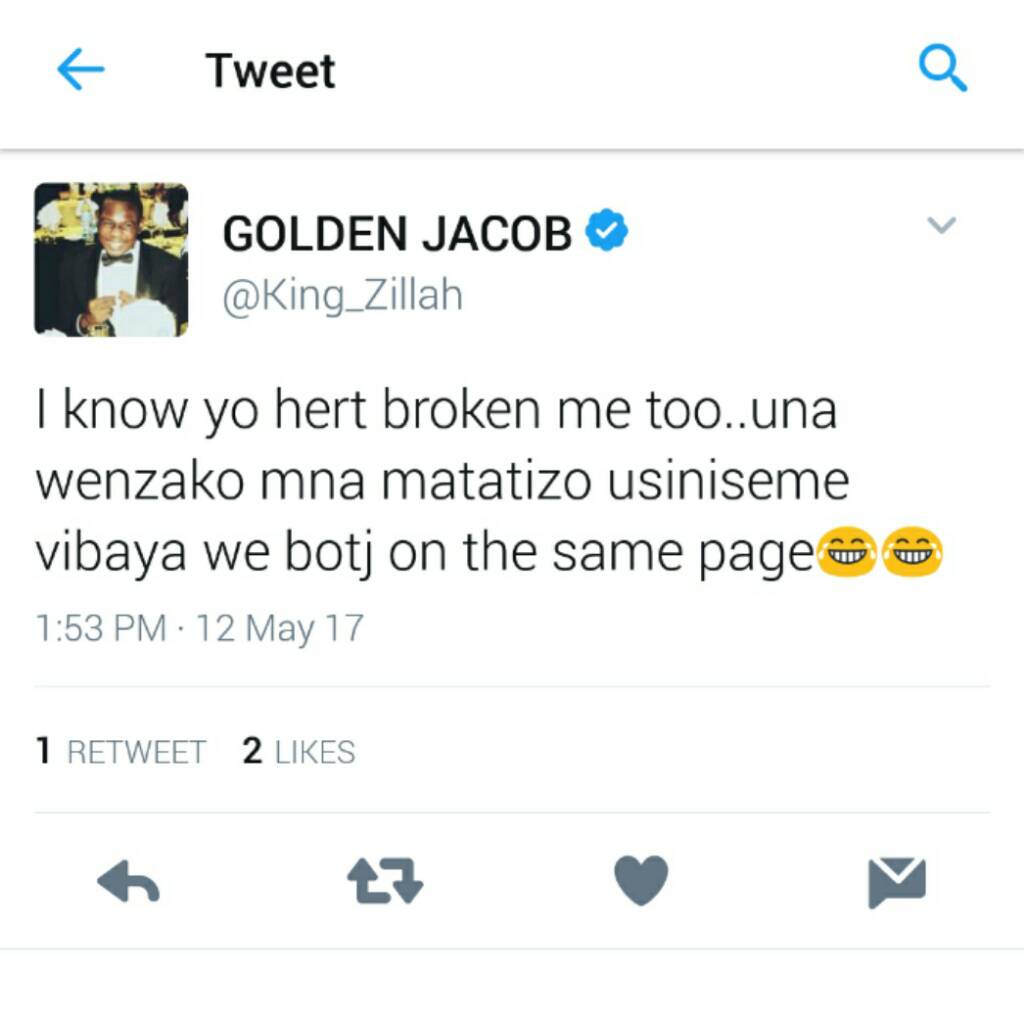The image size is (1024, 1017).
Task: Go back using the left arrow
Action: tap(81, 69)
